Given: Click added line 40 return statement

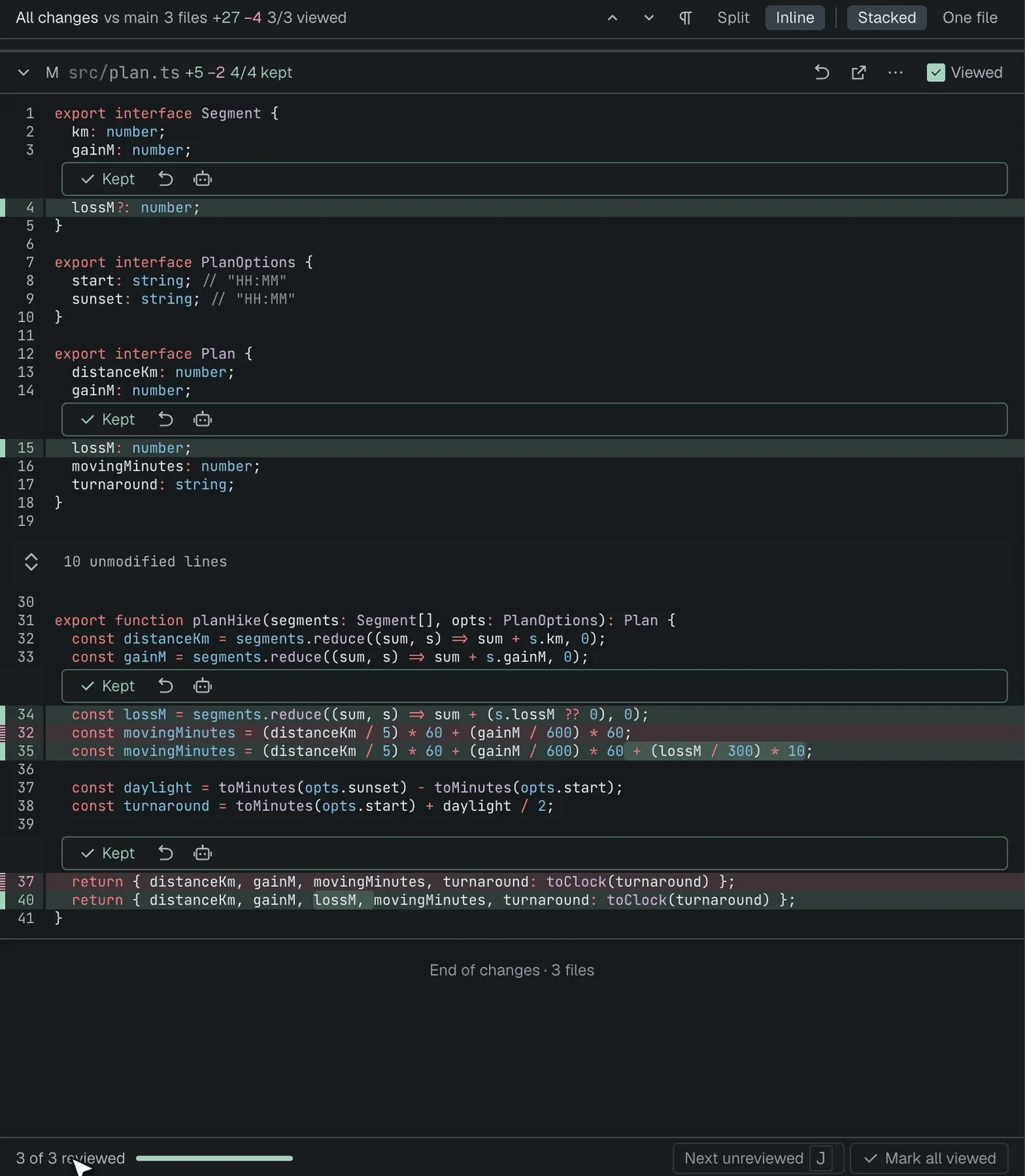Looking at the screenshot, I should [x=512, y=900].
